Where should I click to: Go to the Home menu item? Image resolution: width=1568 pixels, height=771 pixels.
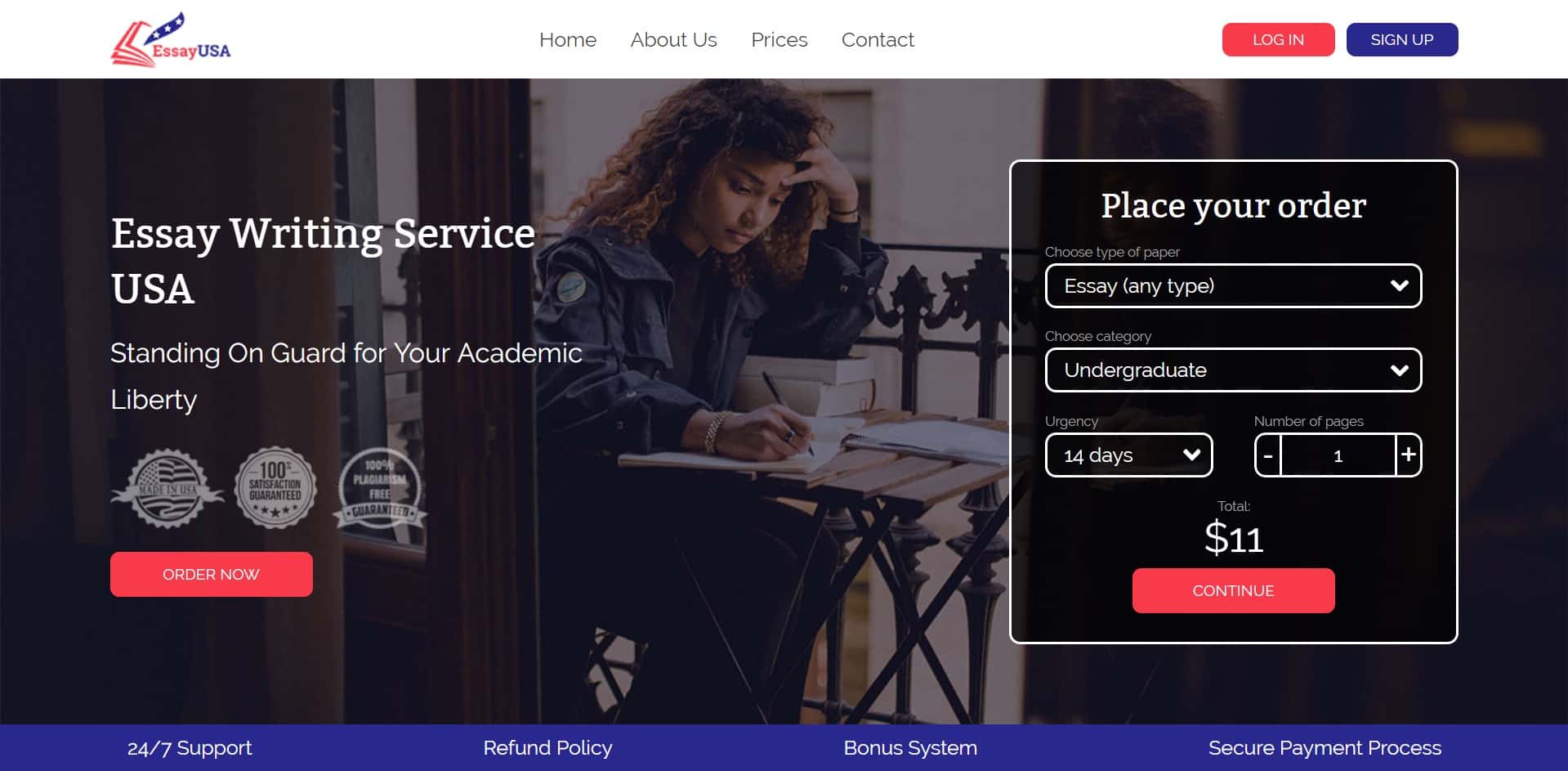pyautogui.click(x=568, y=39)
